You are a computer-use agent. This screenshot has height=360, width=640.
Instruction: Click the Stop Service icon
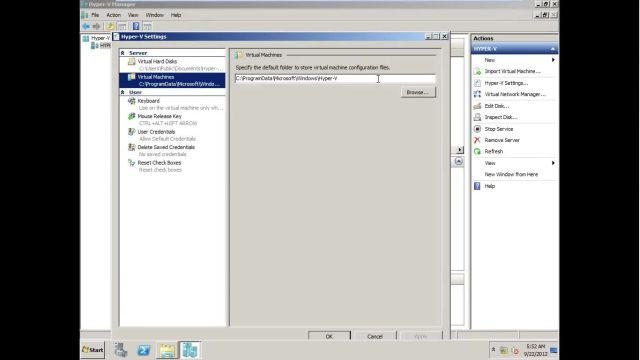point(477,129)
